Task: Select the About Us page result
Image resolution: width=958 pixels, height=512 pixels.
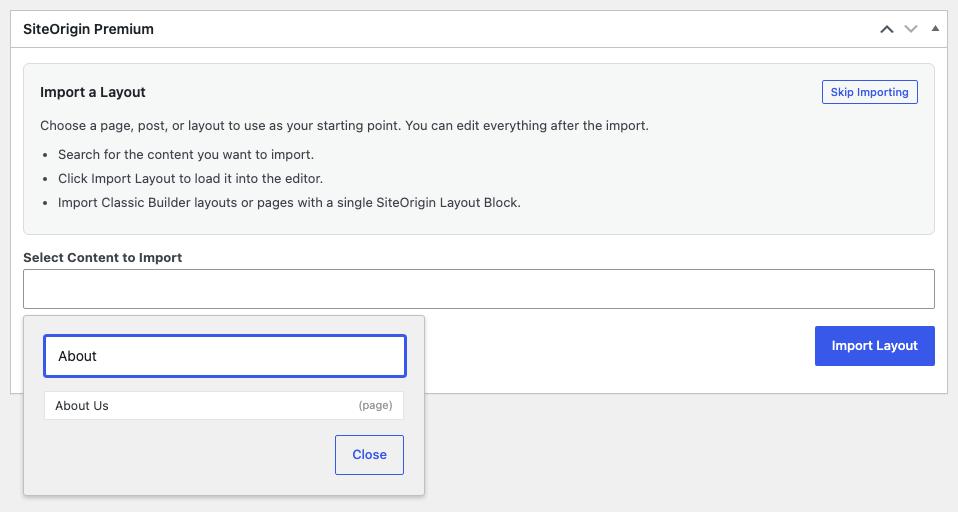Action: [x=224, y=406]
